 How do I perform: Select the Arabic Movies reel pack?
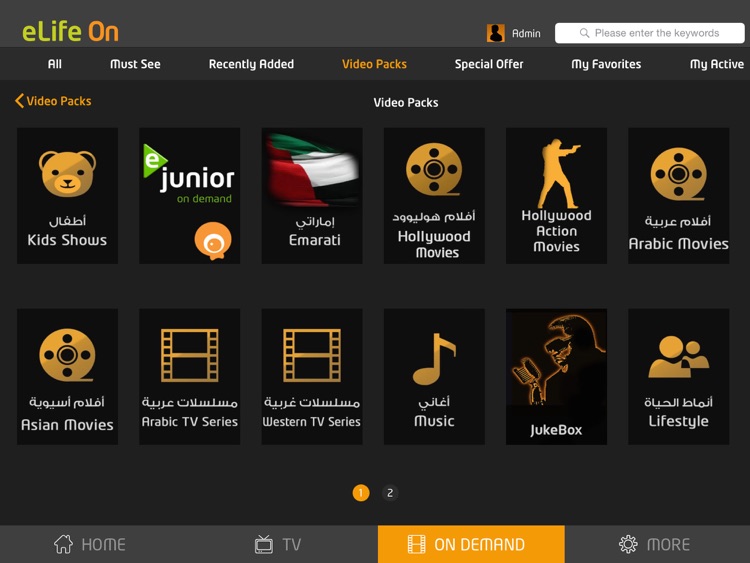point(679,196)
